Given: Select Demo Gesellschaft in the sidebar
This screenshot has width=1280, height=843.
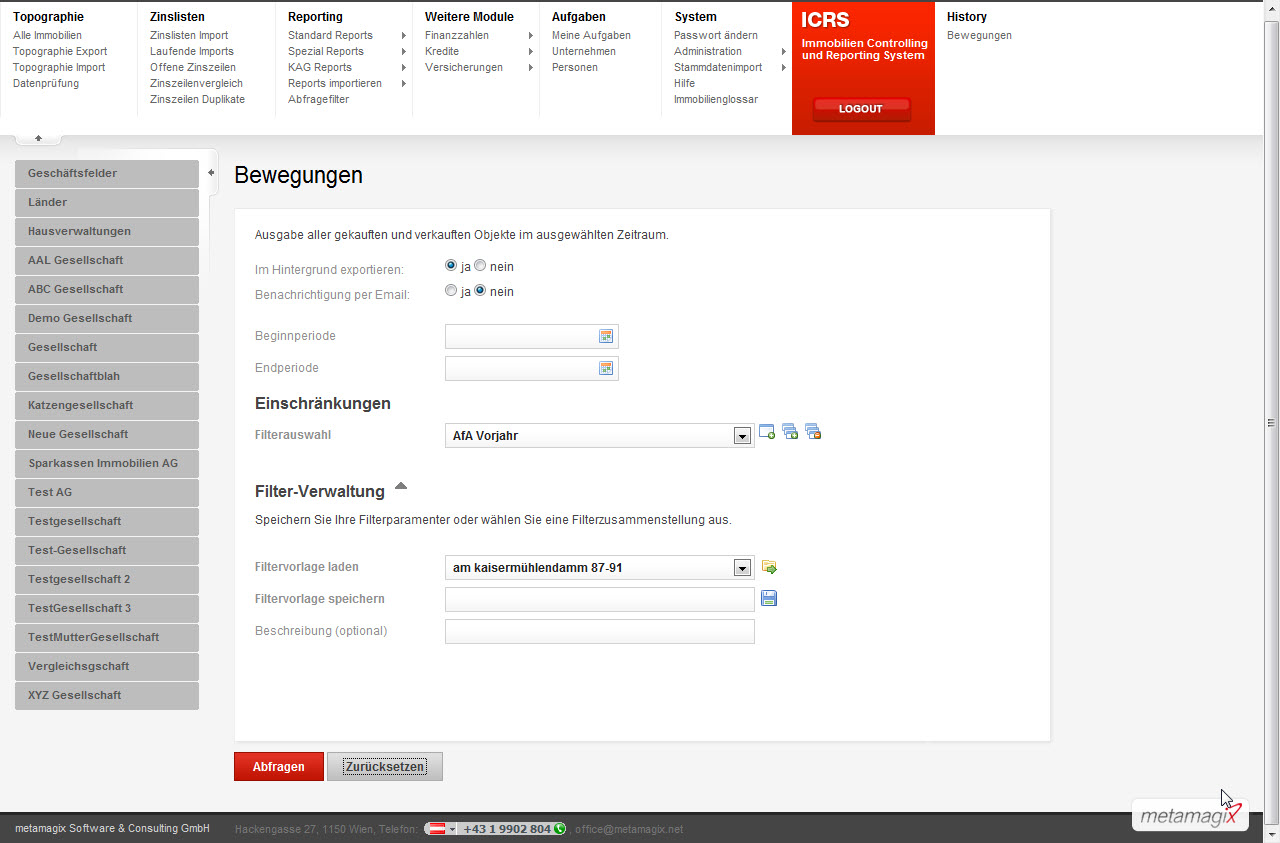Looking at the screenshot, I should pyautogui.click(x=107, y=318).
